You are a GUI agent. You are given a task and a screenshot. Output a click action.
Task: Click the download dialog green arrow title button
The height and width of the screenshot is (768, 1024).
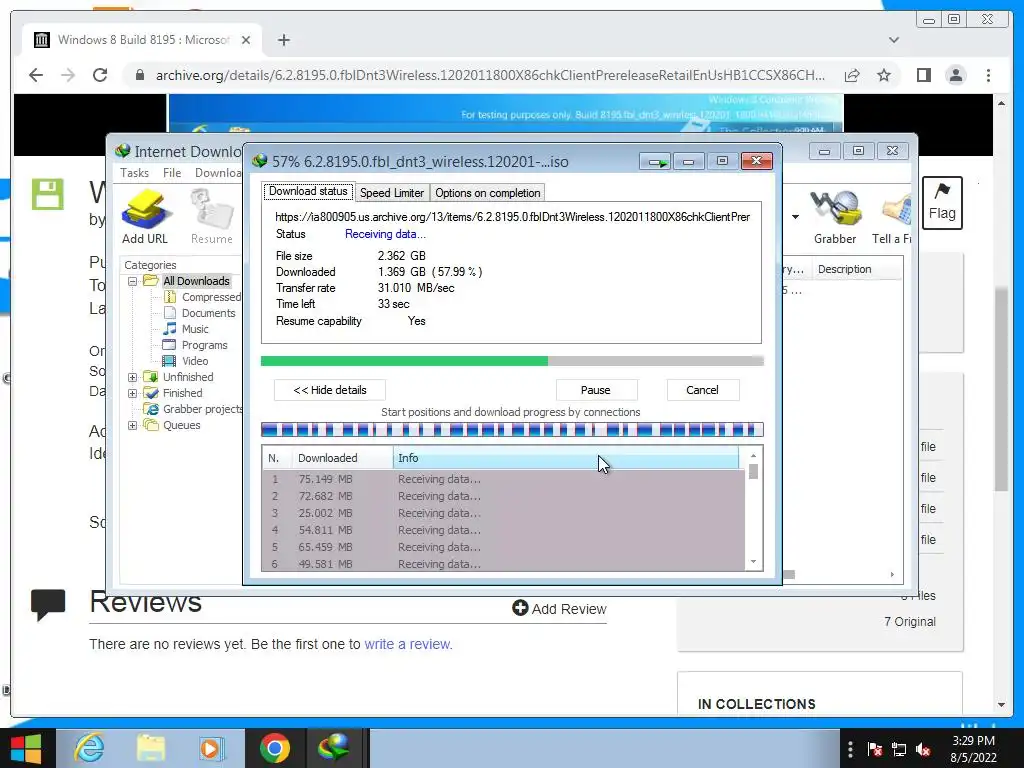pyautogui.click(x=655, y=161)
